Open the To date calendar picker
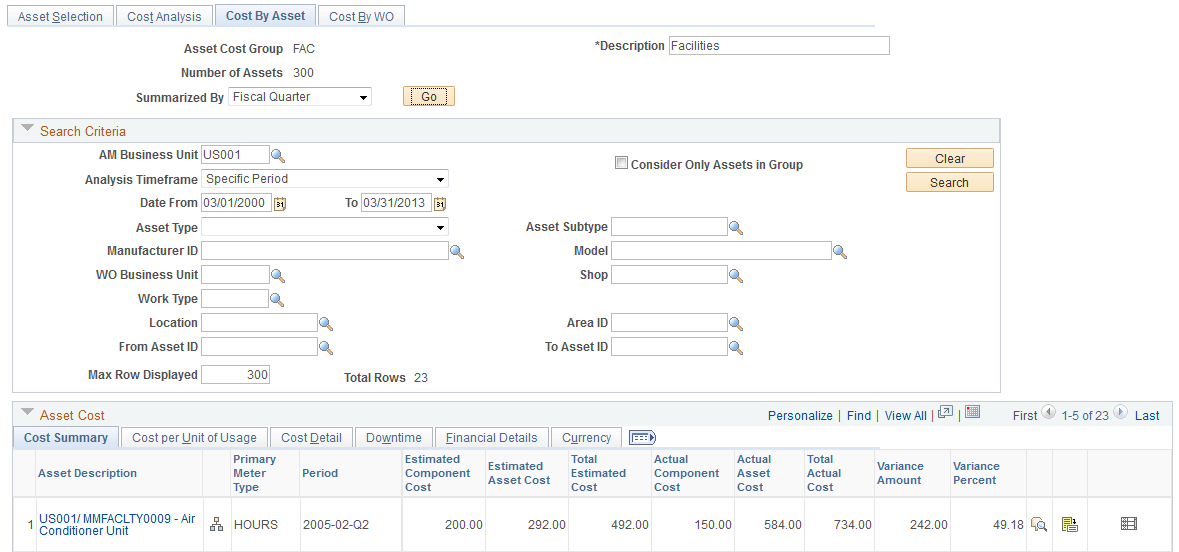 [441, 203]
